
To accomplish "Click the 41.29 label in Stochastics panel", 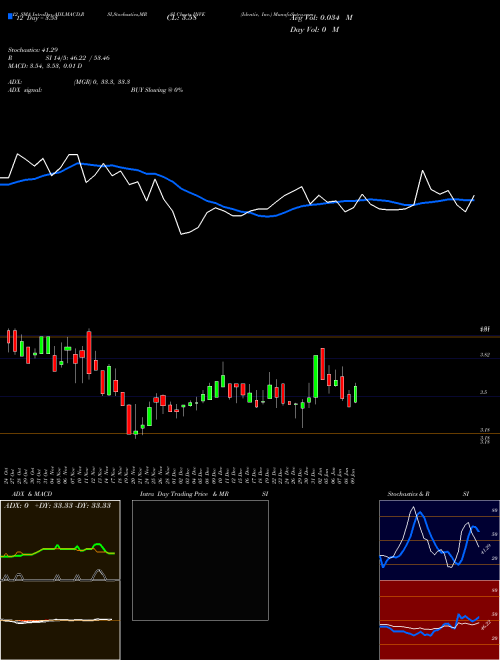I will click(486, 549).
